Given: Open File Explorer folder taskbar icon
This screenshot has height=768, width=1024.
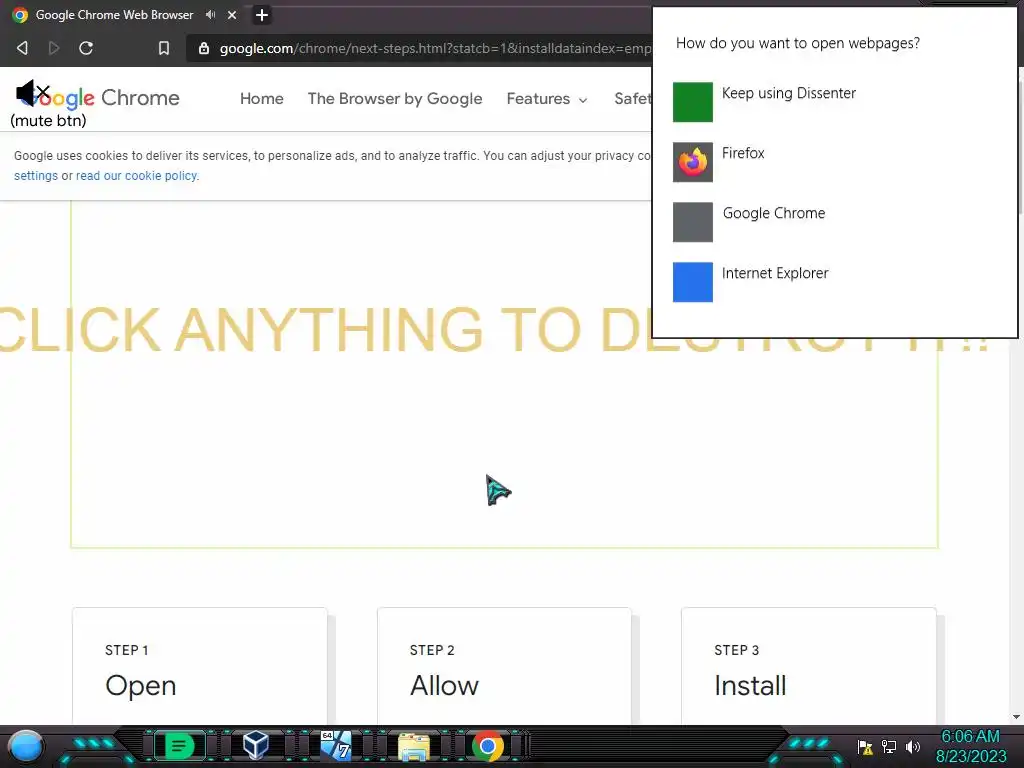Looking at the screenshot, I should 414,747.
